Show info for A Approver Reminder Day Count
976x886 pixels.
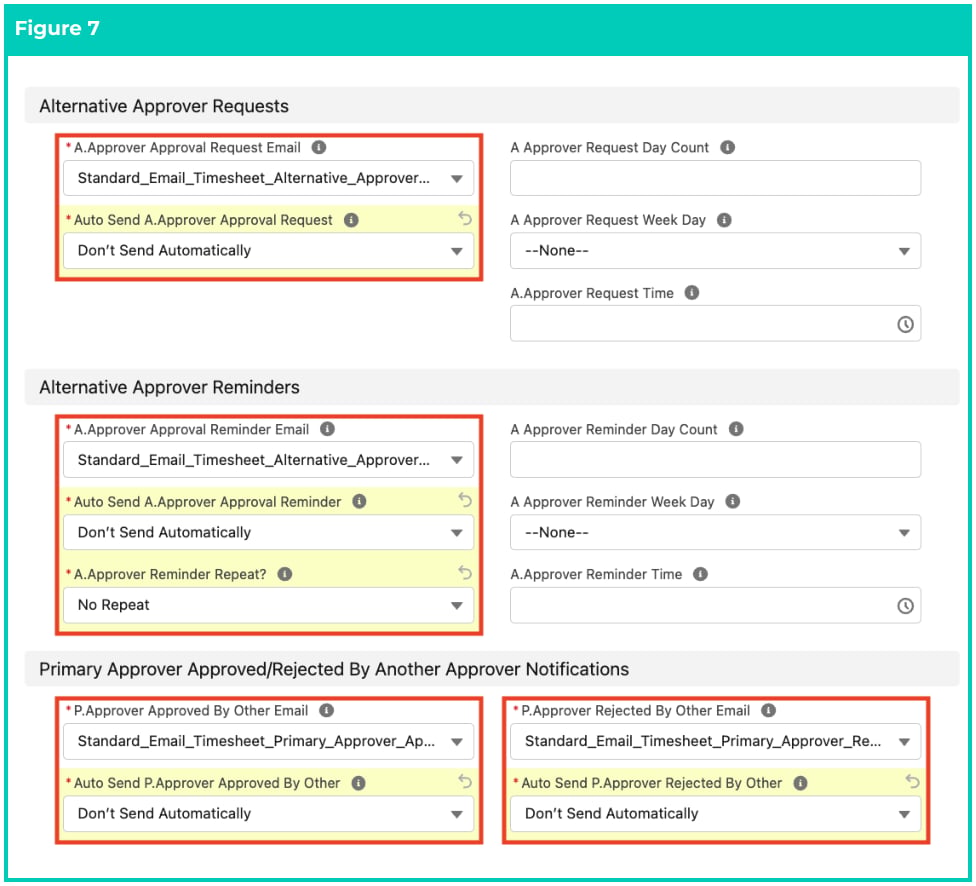pos(736,429)
